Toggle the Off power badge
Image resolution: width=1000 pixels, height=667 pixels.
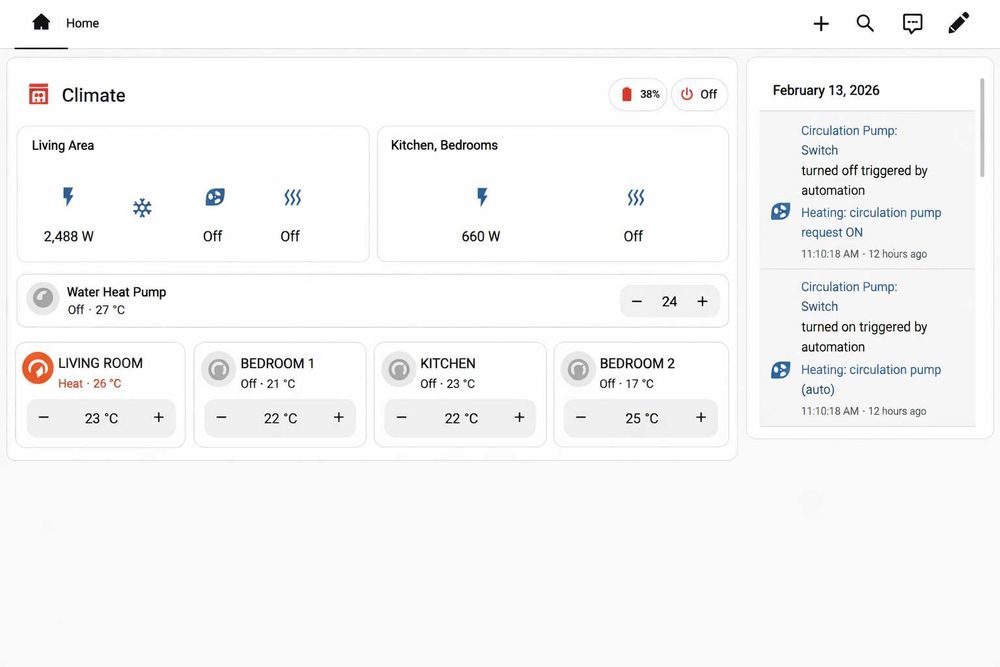click(700, 94)
